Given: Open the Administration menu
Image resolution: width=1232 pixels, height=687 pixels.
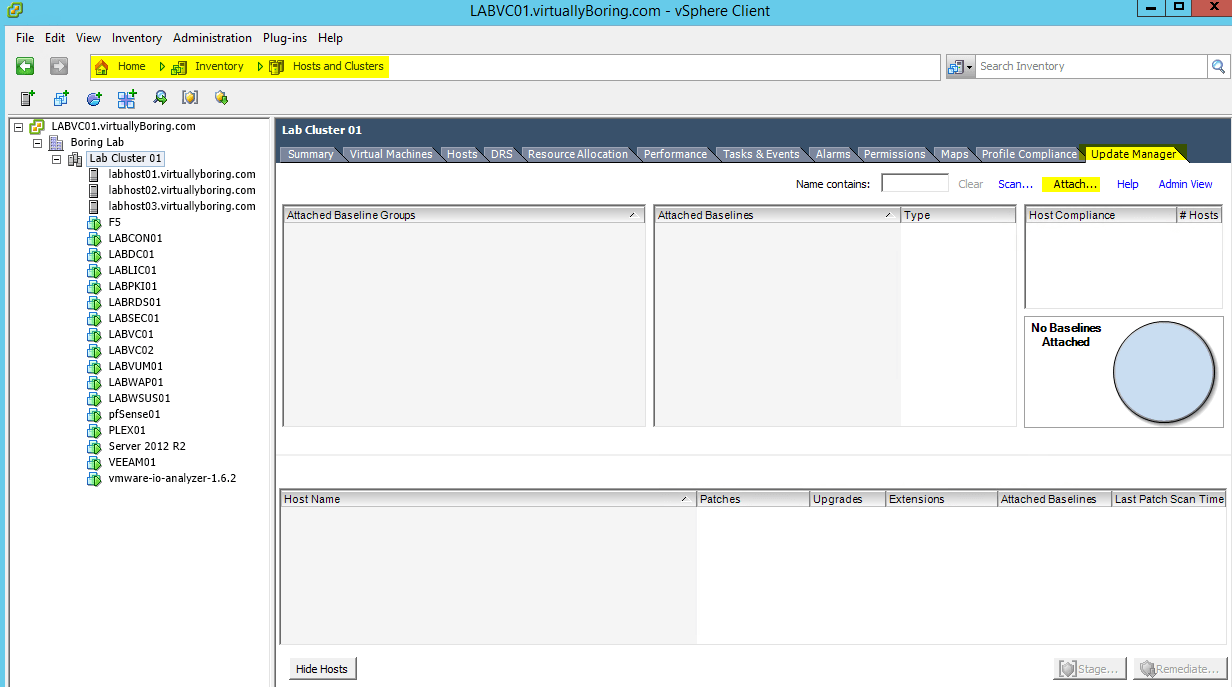Looking at the screenshot, I should (x=212, y=38).
